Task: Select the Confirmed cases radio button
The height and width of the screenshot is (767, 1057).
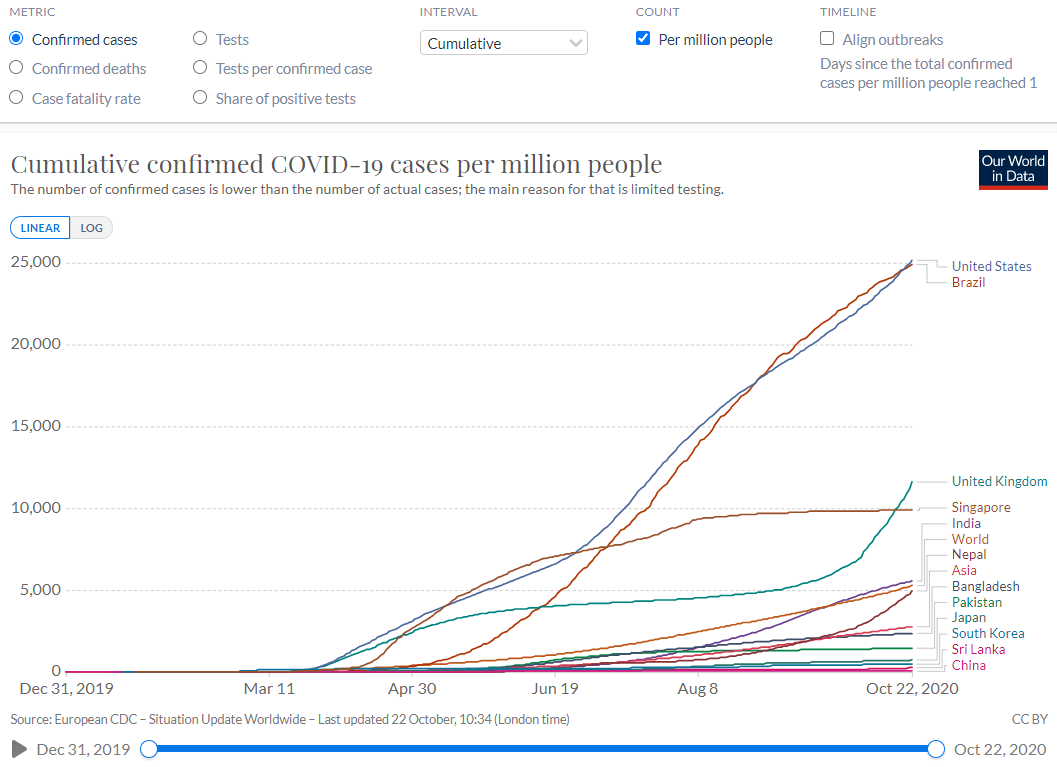Action: [16, 38]
